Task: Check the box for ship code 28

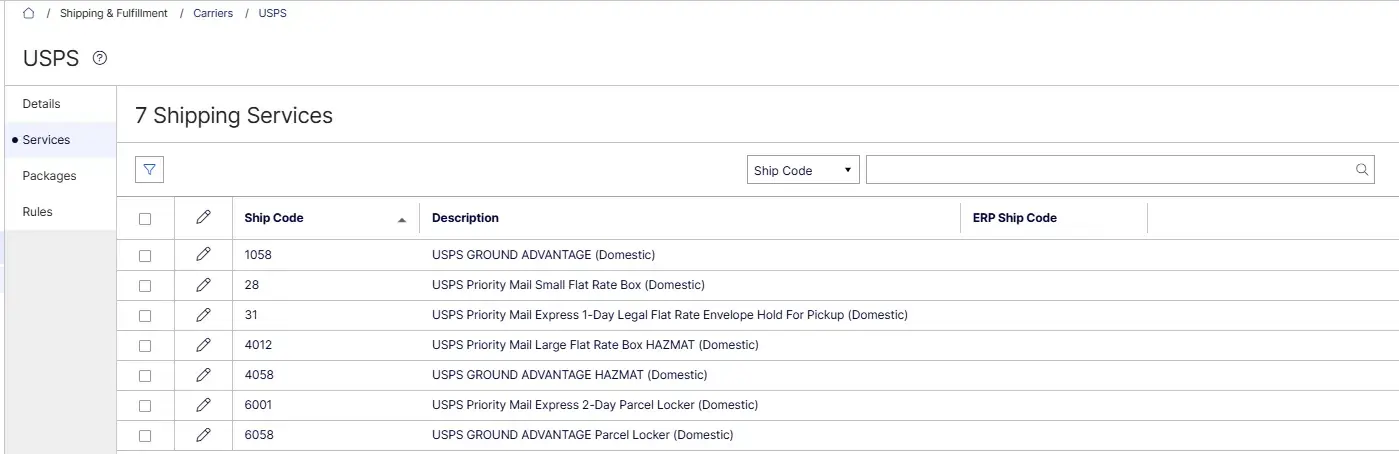Action: click(x=145, y=286)
